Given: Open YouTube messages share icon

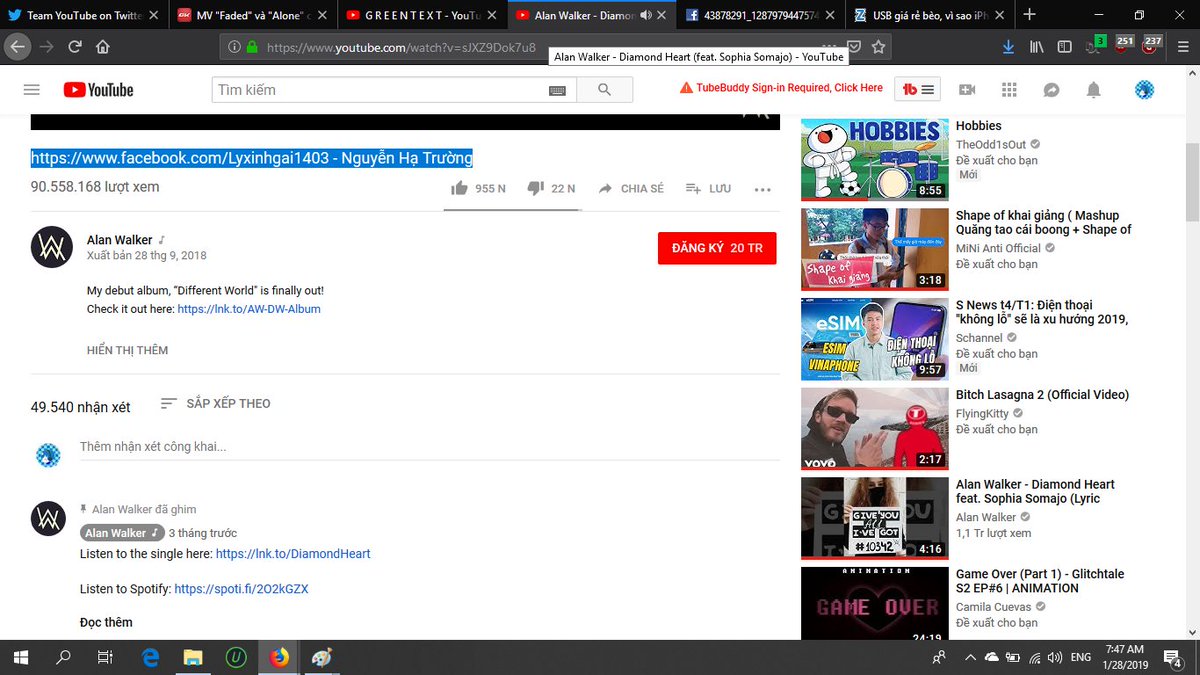Looking at the screenshot, I should coord(1051,90).
